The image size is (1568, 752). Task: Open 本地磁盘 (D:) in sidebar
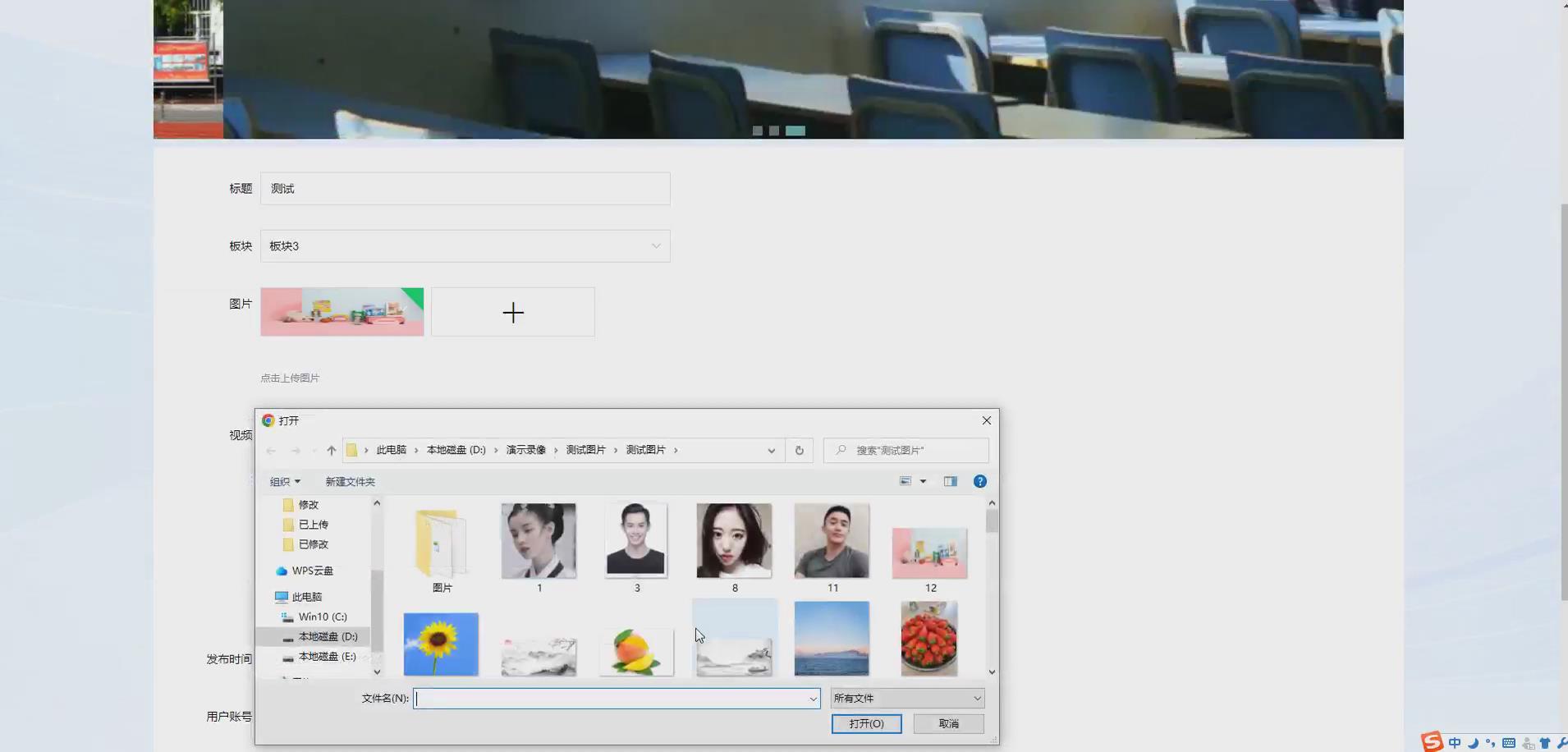(x=319, y=636)
